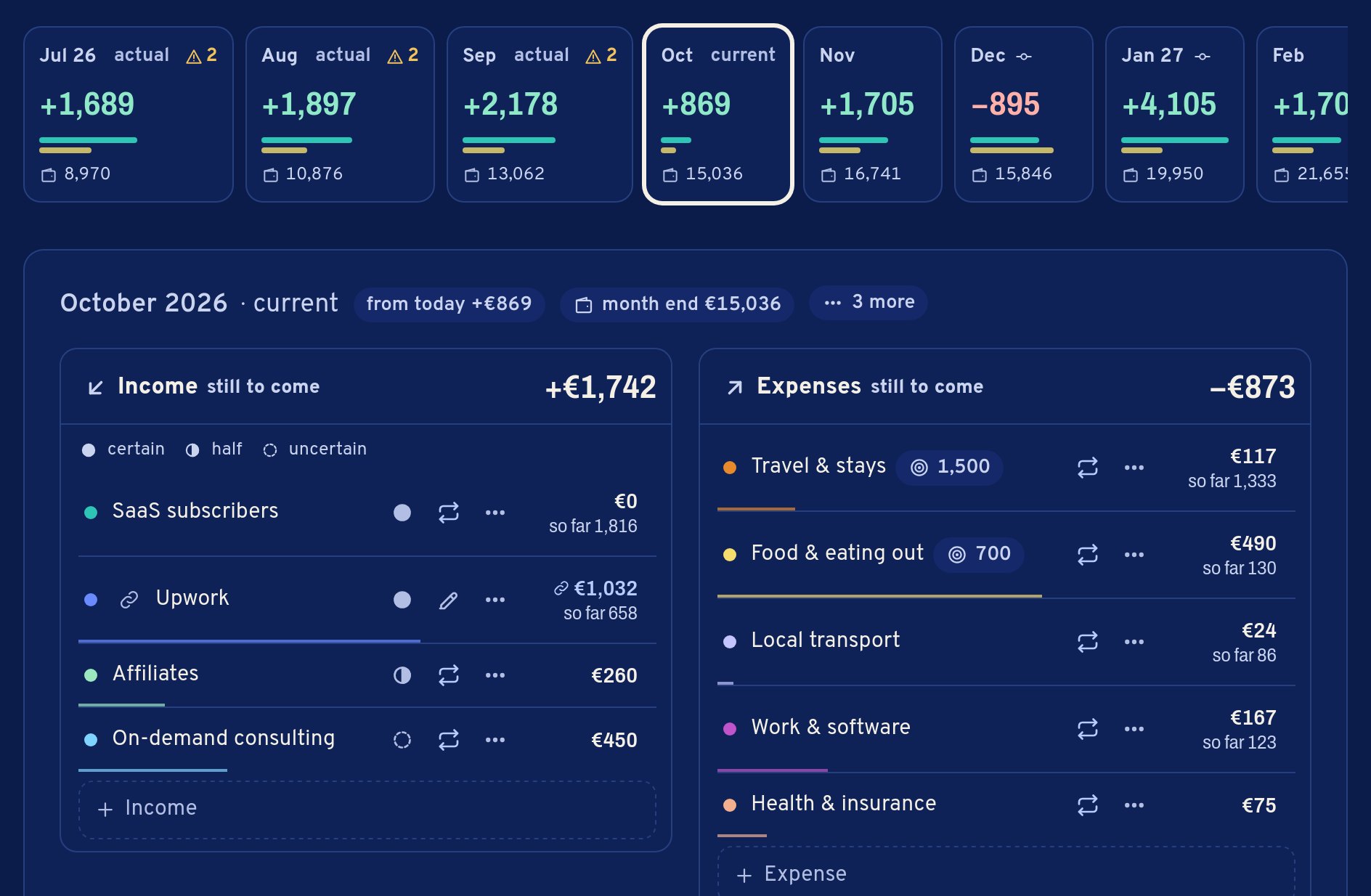Switch to the Sep actual month card

540,115
